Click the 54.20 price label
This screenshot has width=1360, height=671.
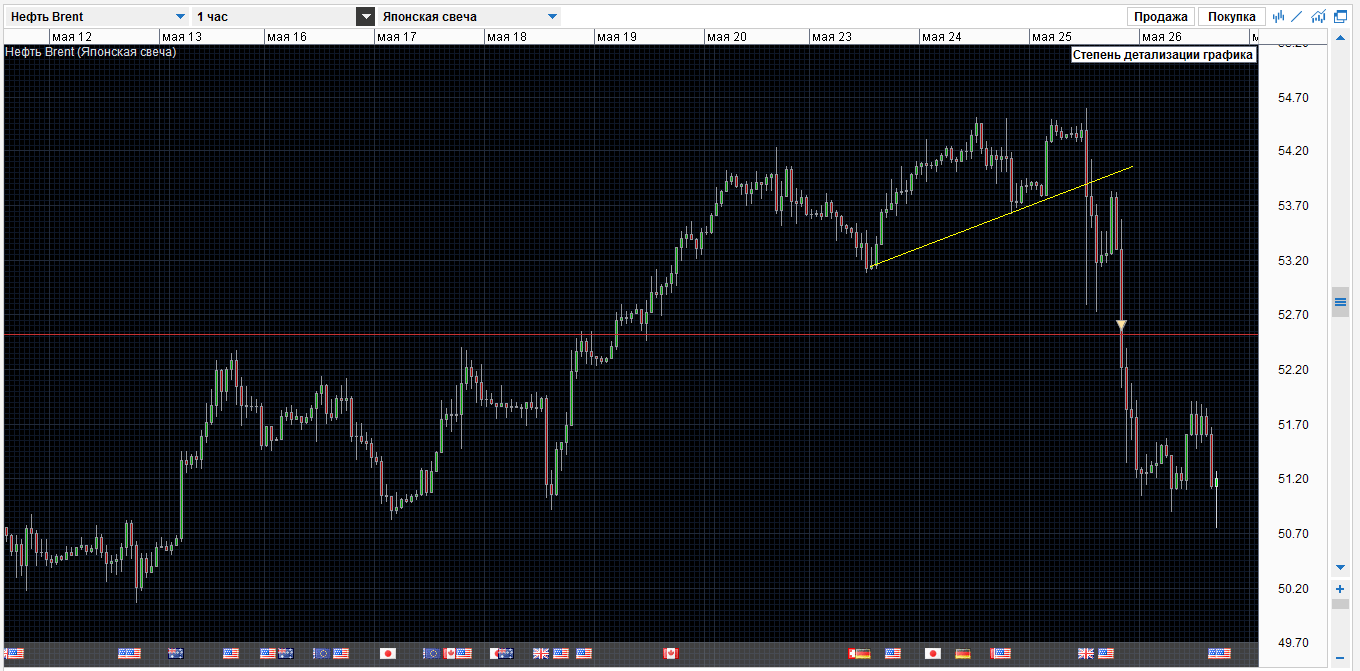(1293, 151)
